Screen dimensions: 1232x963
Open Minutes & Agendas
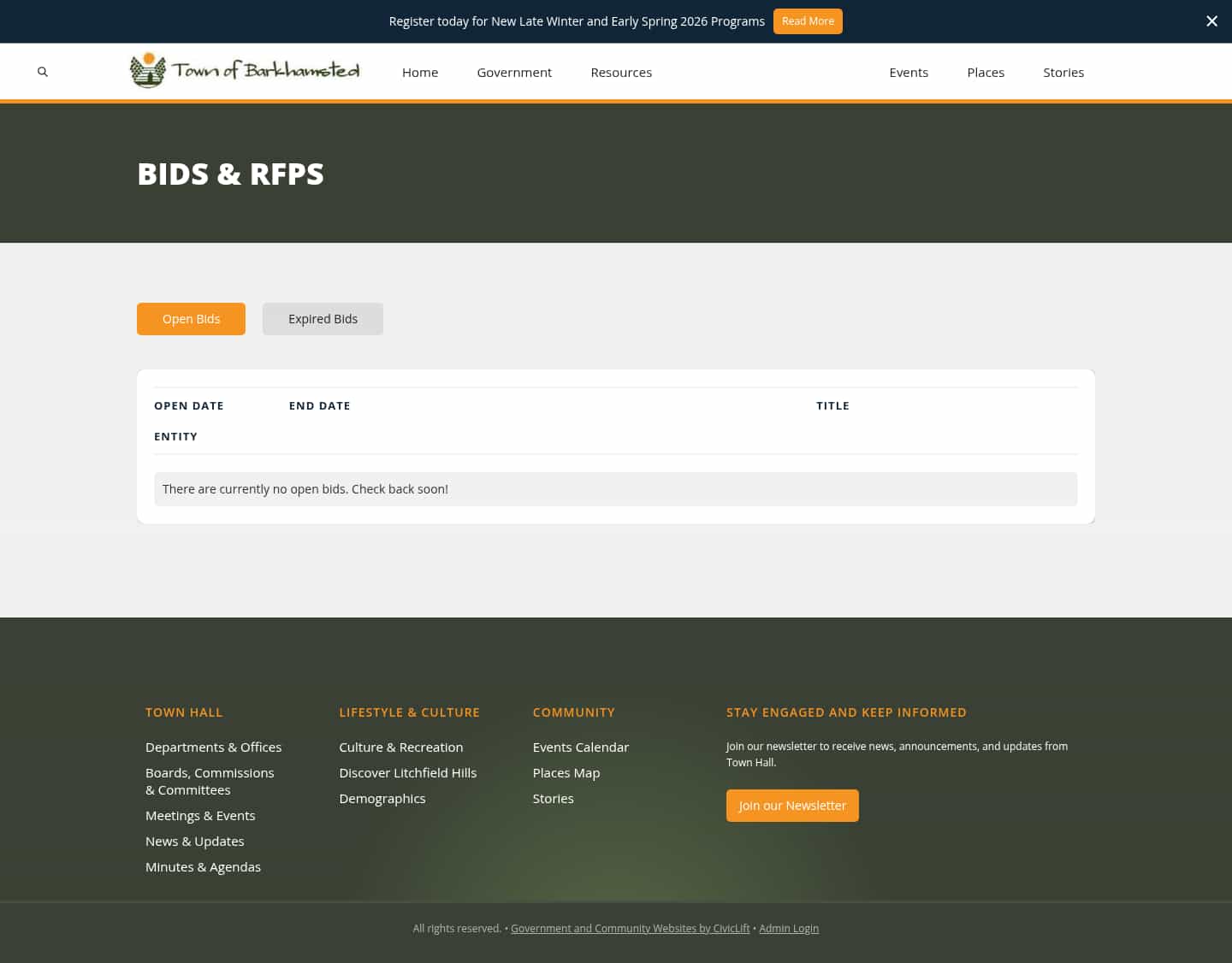click(x=203, y=866)
